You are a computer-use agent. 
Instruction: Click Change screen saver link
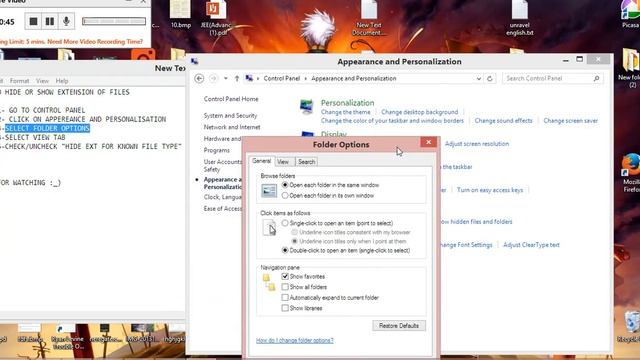[570, 121]
